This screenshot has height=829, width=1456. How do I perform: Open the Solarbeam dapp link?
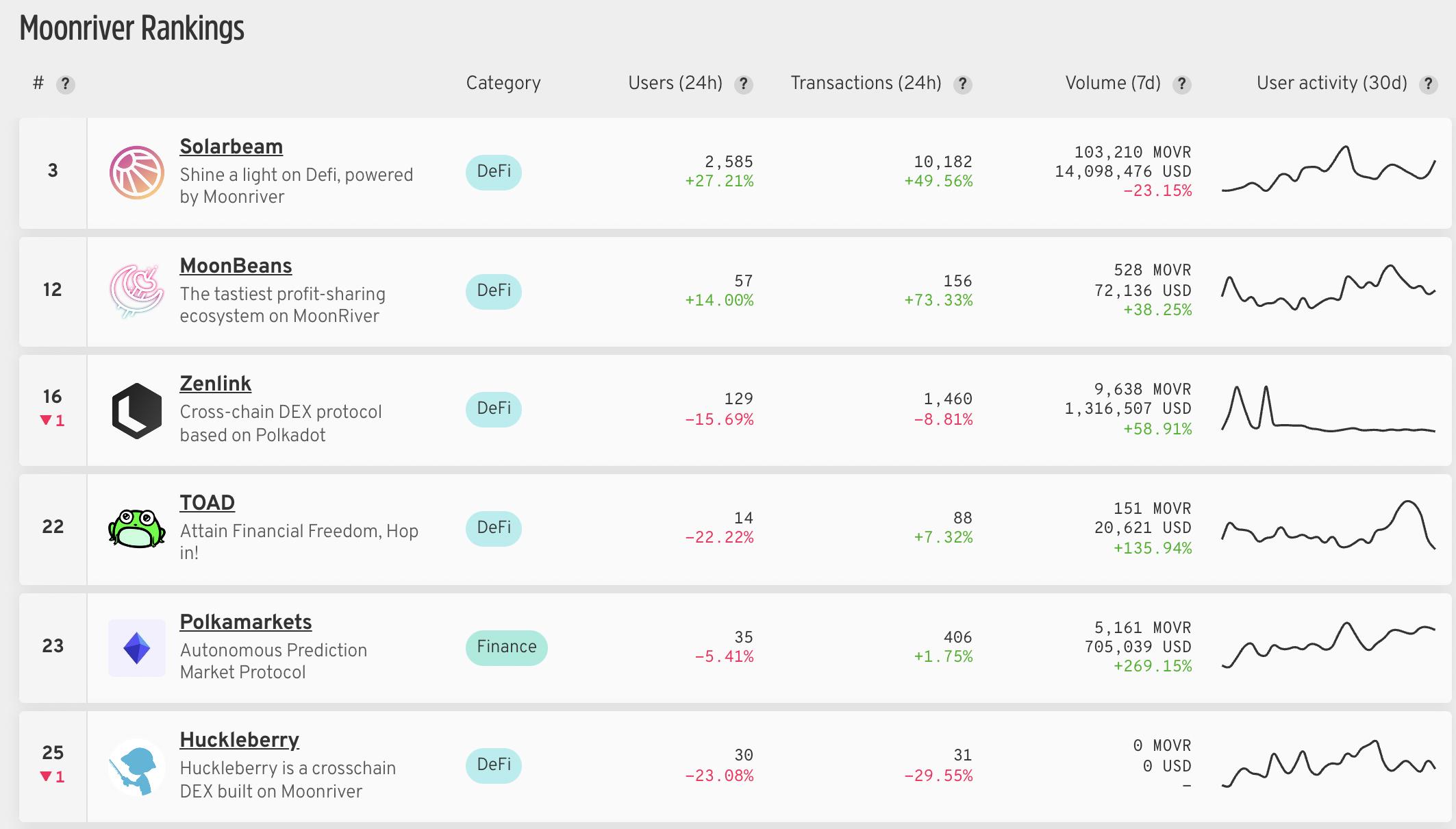(231, 147)
